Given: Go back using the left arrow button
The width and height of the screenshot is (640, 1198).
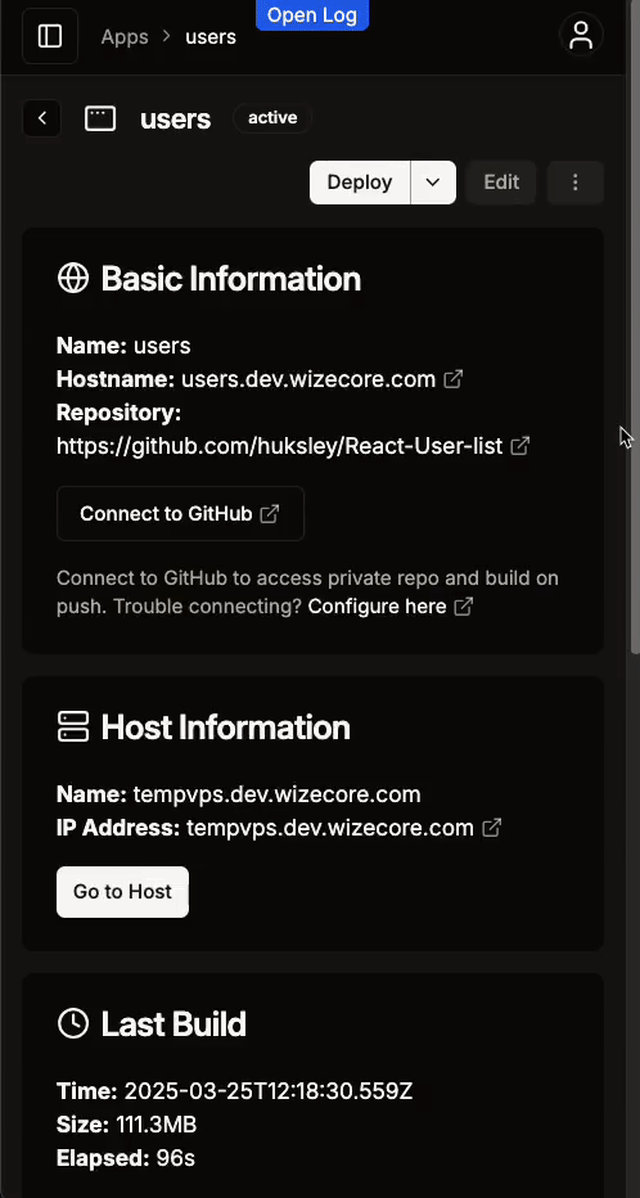Looking at the screenshot, I should click(42, 118).
